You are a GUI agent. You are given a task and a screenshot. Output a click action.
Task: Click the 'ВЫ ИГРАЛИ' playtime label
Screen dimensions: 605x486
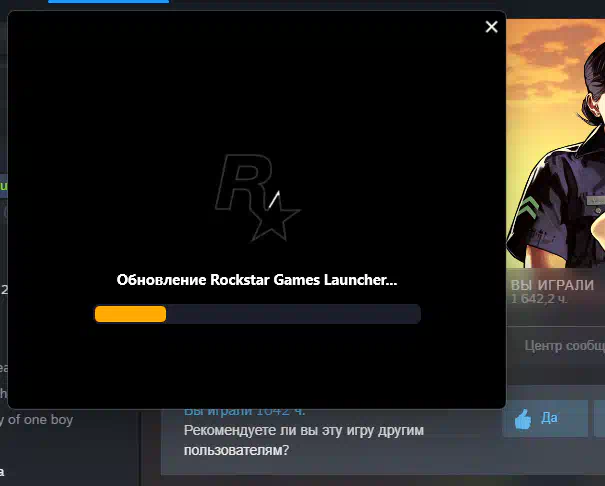click(x=552, y=285)
